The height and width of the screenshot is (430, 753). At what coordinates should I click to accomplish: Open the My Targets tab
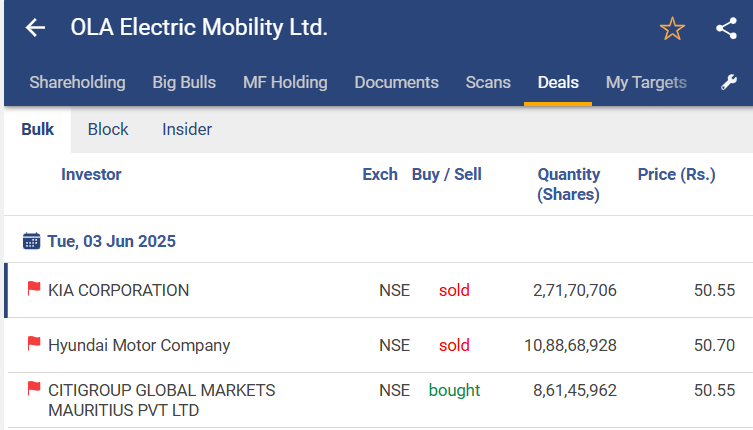pos(646,83)
